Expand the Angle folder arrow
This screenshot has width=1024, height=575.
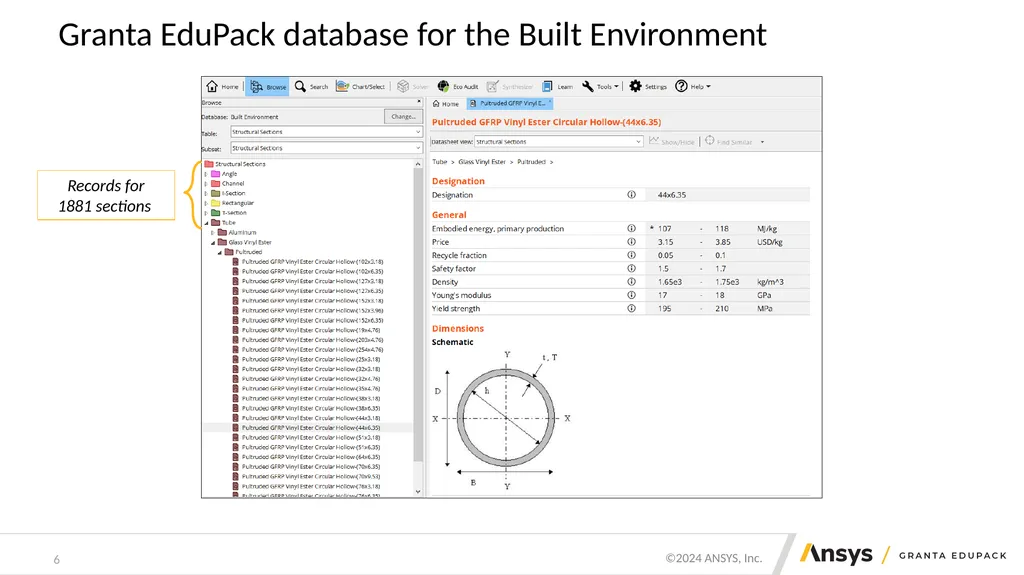[206, 174]
